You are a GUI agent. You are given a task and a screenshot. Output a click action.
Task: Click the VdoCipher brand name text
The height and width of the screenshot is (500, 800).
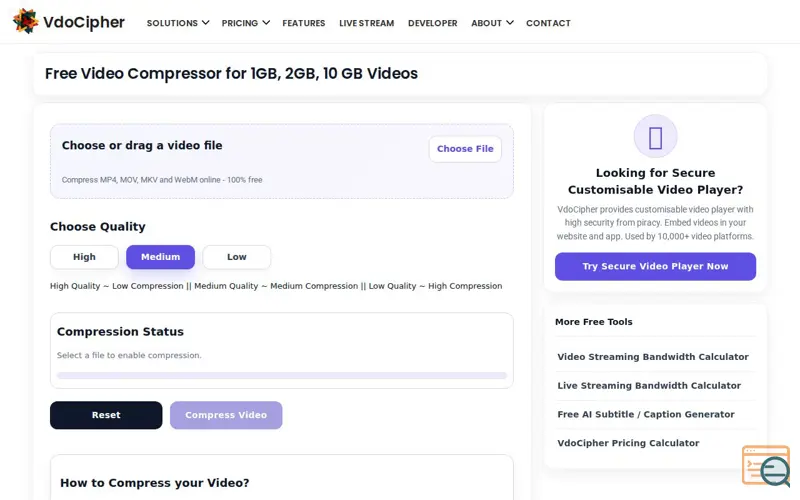click(84, 22)
